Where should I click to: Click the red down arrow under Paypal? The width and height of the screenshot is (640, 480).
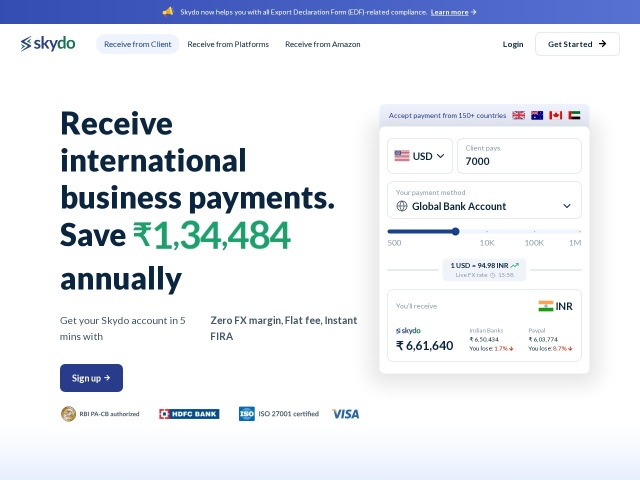570,349
